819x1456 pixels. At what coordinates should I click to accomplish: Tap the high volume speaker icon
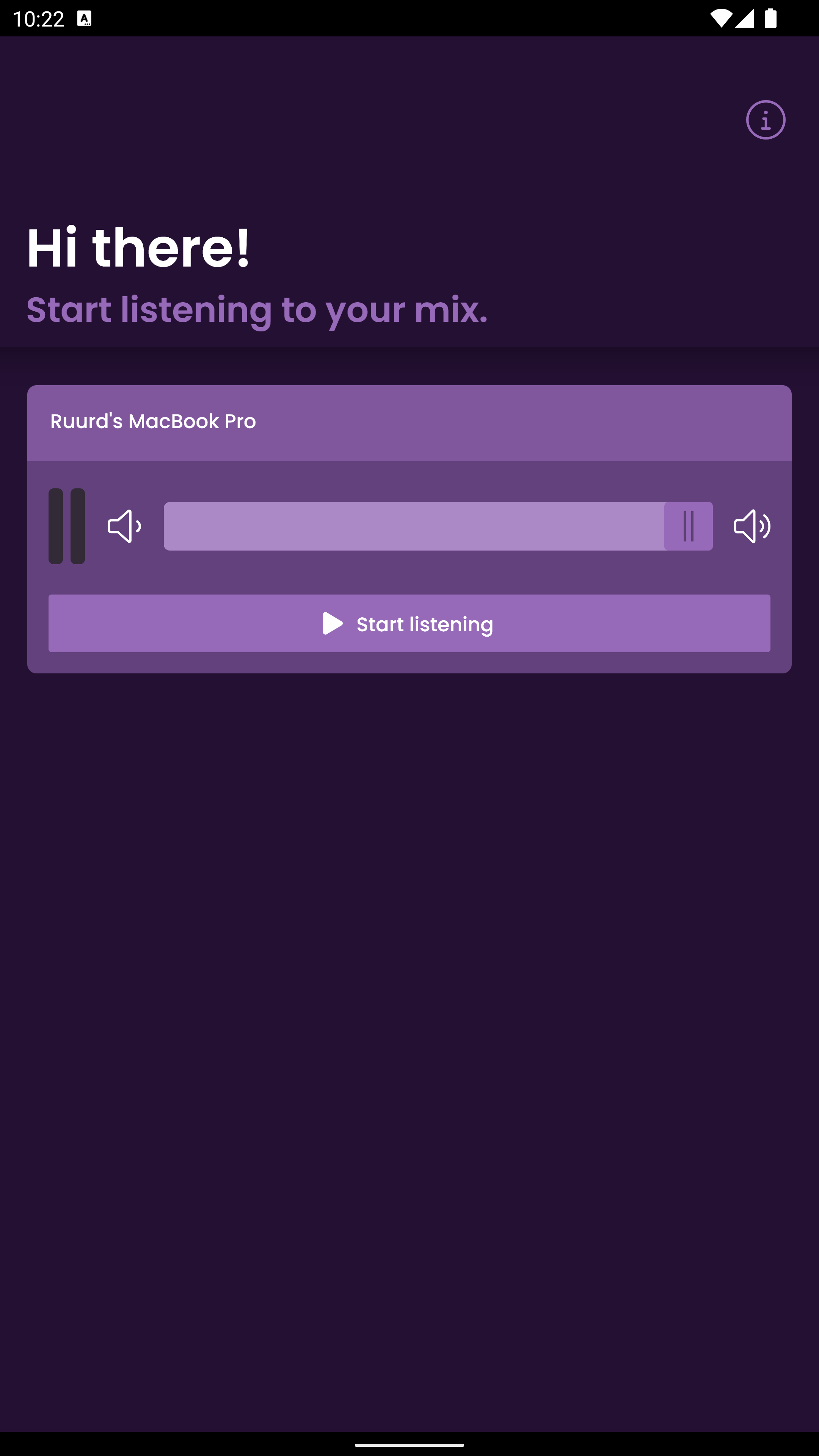point(752,526)
